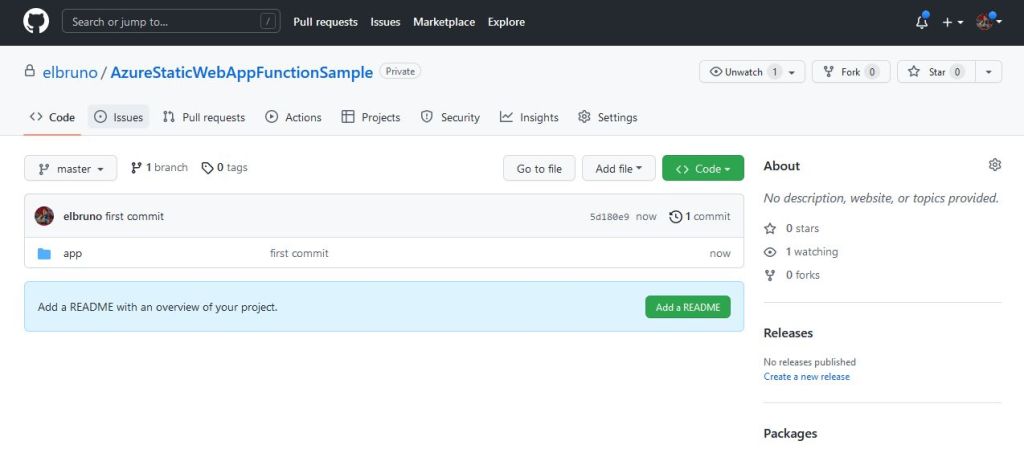Click the fork count 0 badge
The width and height of the screenshot is (1024, 457).
[872, 72]
